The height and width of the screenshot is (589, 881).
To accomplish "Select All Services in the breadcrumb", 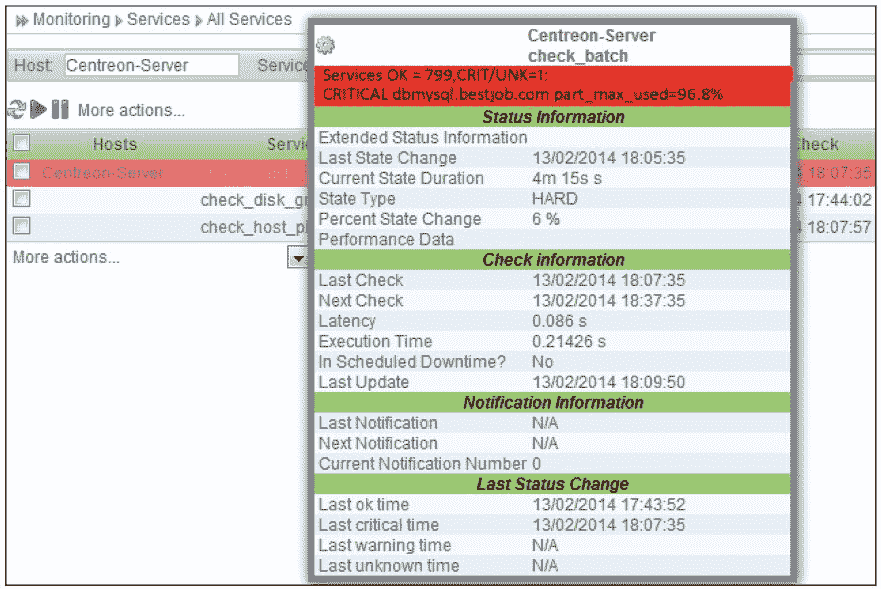I will click(x=249, y=20).
